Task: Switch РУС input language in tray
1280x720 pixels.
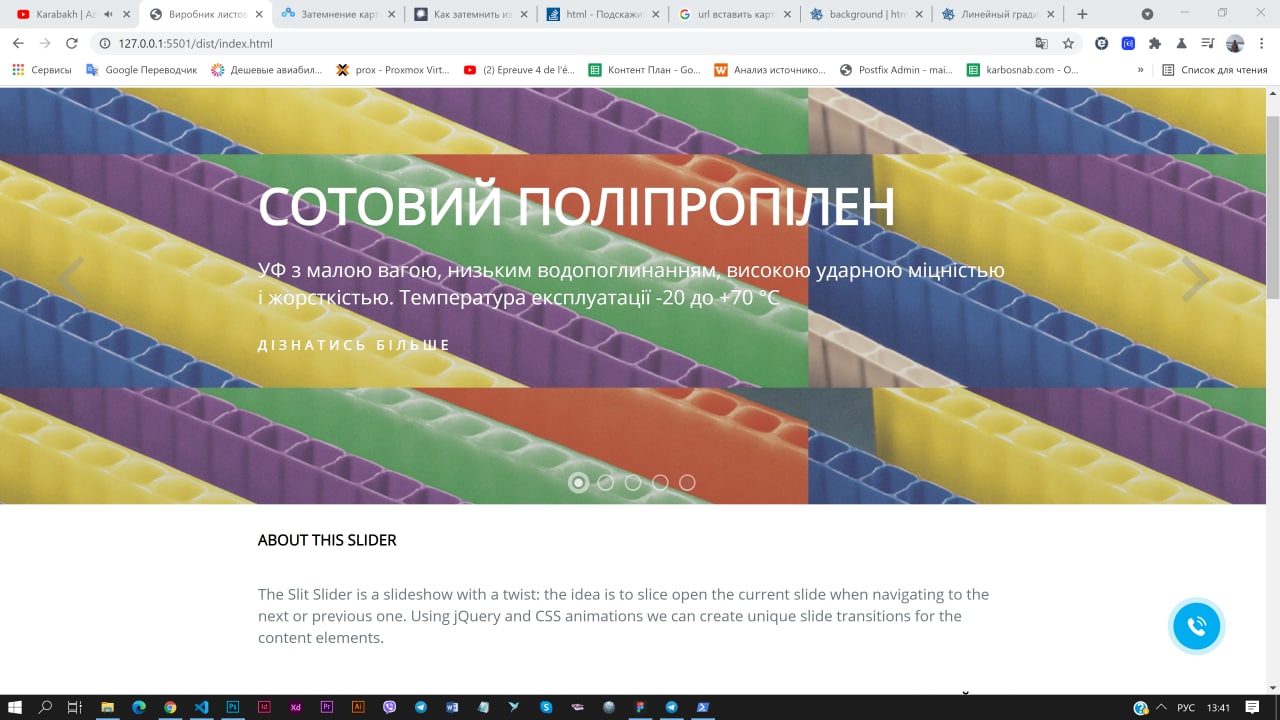Action: (x=1186, y=707)
